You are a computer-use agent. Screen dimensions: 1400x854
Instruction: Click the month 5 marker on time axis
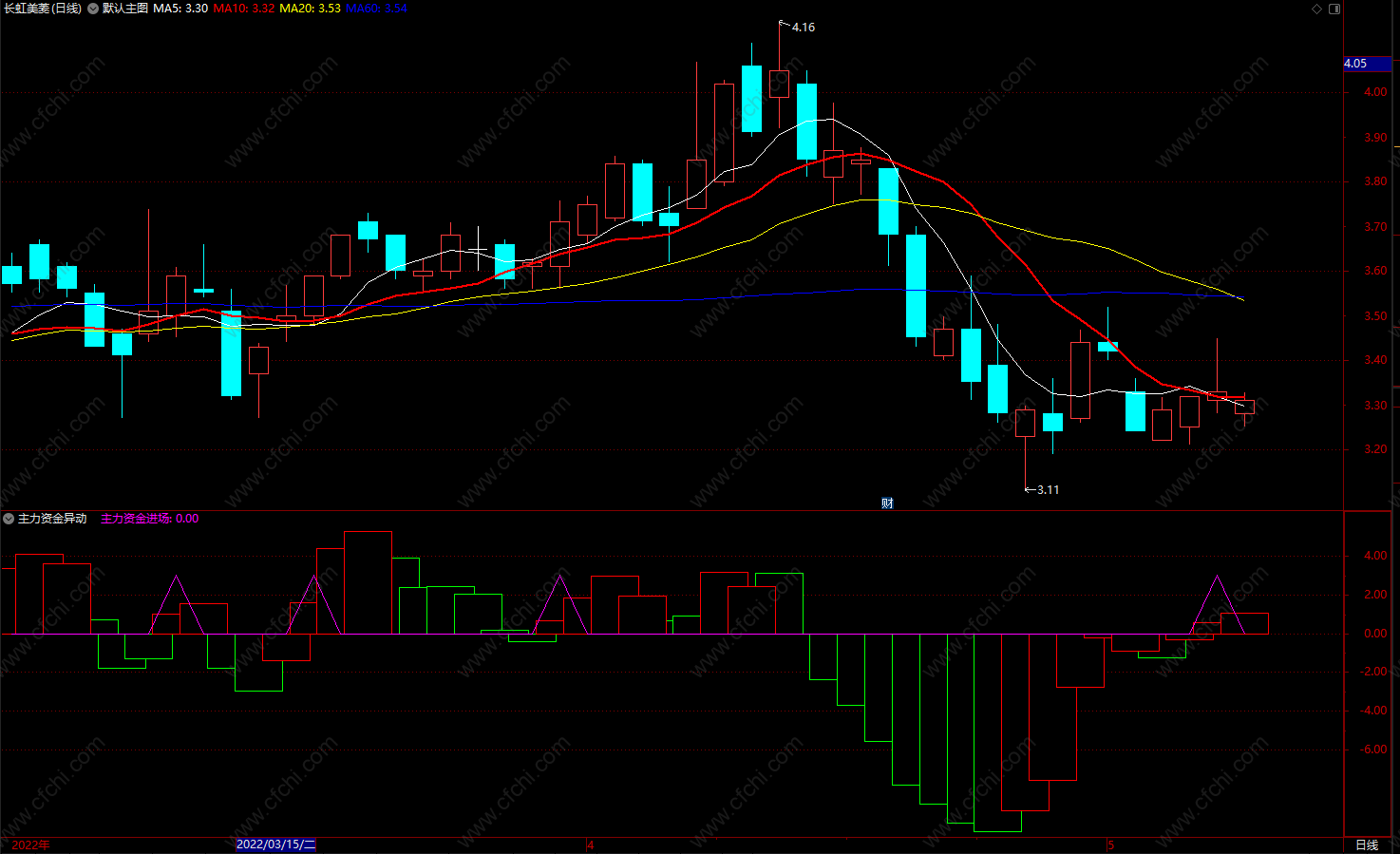click(1110, 845)
